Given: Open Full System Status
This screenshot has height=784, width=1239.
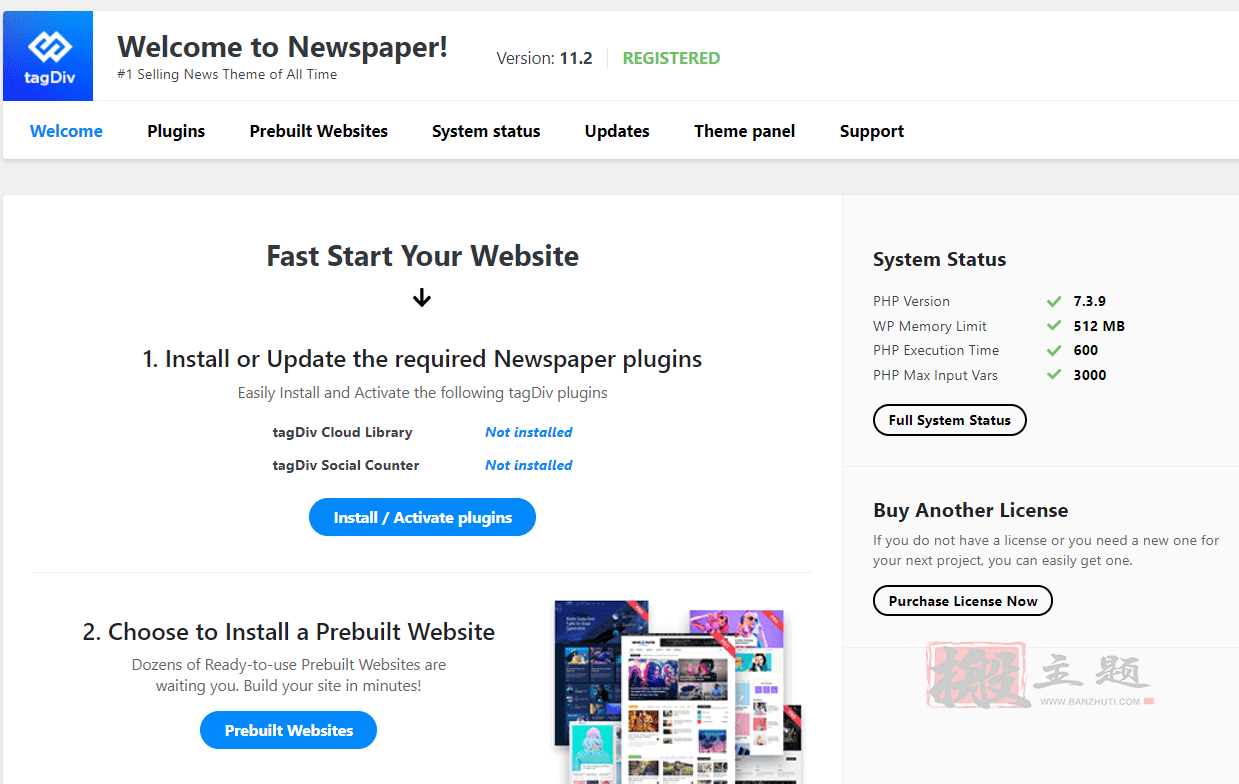Looking at the screenshot, I should tap(950, 420).
